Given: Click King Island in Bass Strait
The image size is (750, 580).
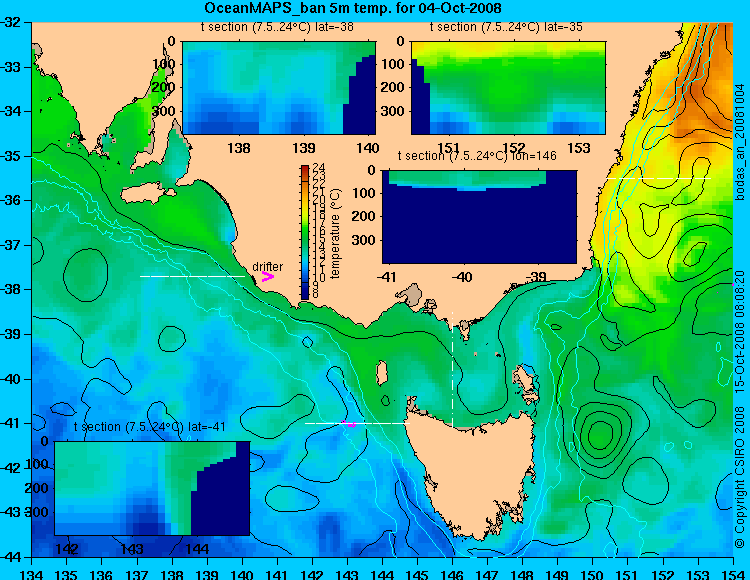Looking at the screenshot, I should pyautogui.click(x=381, y=373).
